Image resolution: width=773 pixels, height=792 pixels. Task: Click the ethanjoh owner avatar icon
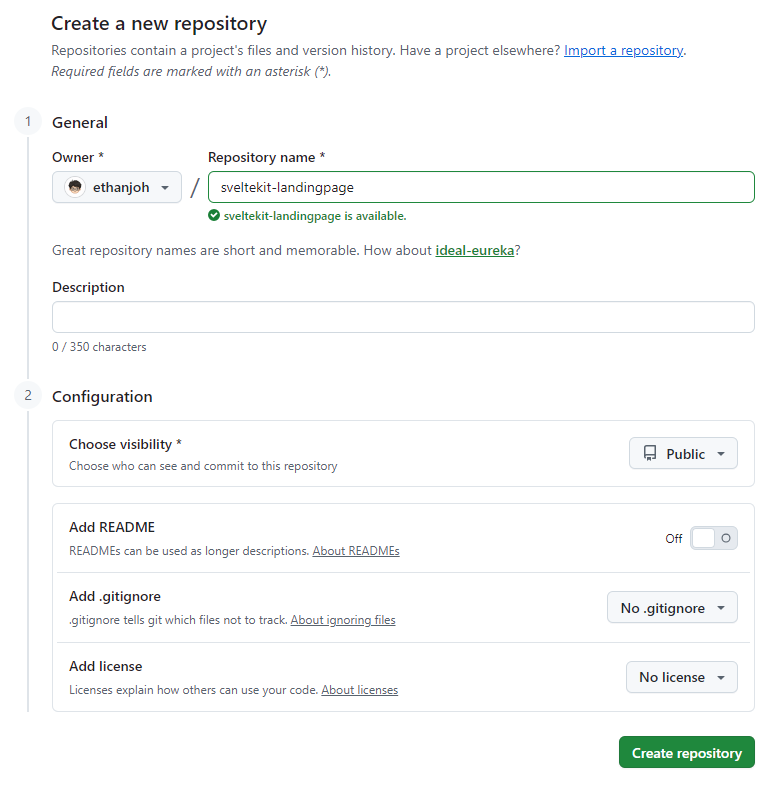click(x=75, y=187)
